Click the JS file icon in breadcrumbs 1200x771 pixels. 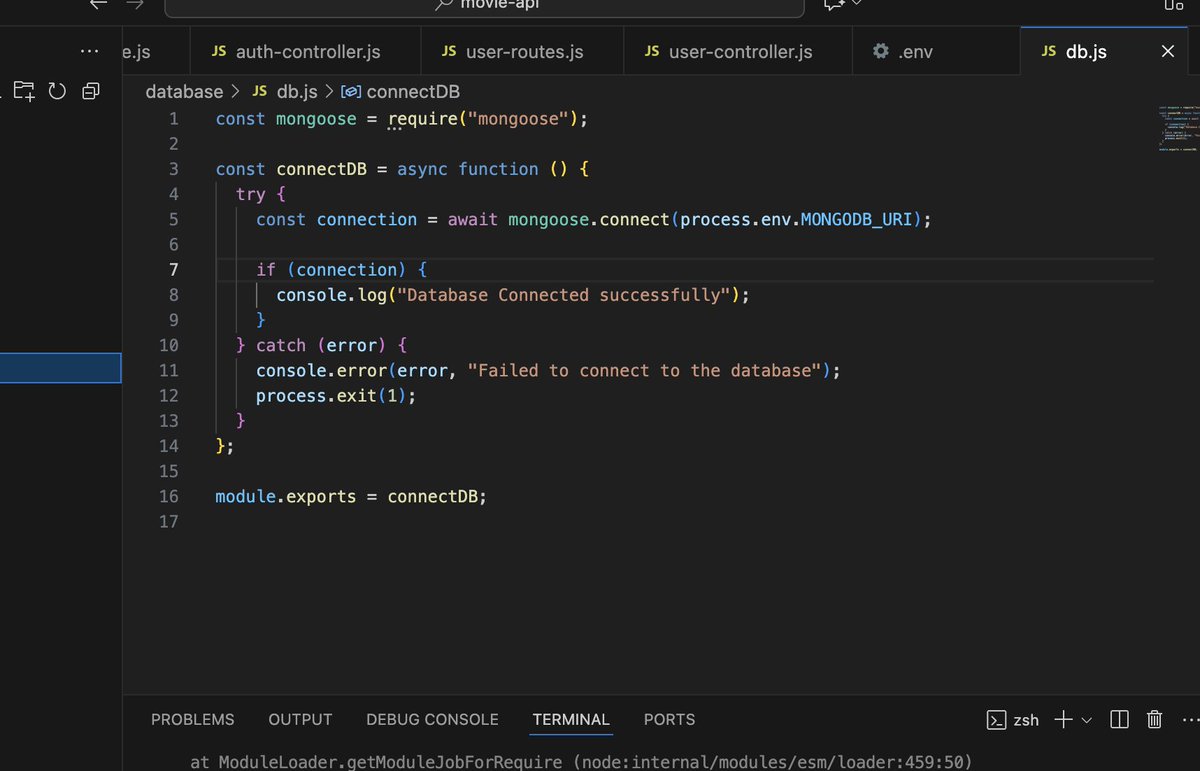coord(260,91)
